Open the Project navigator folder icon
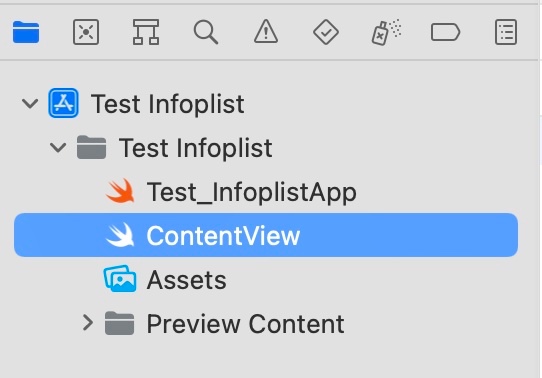542x378 pixels. click(x=26, y=32)
